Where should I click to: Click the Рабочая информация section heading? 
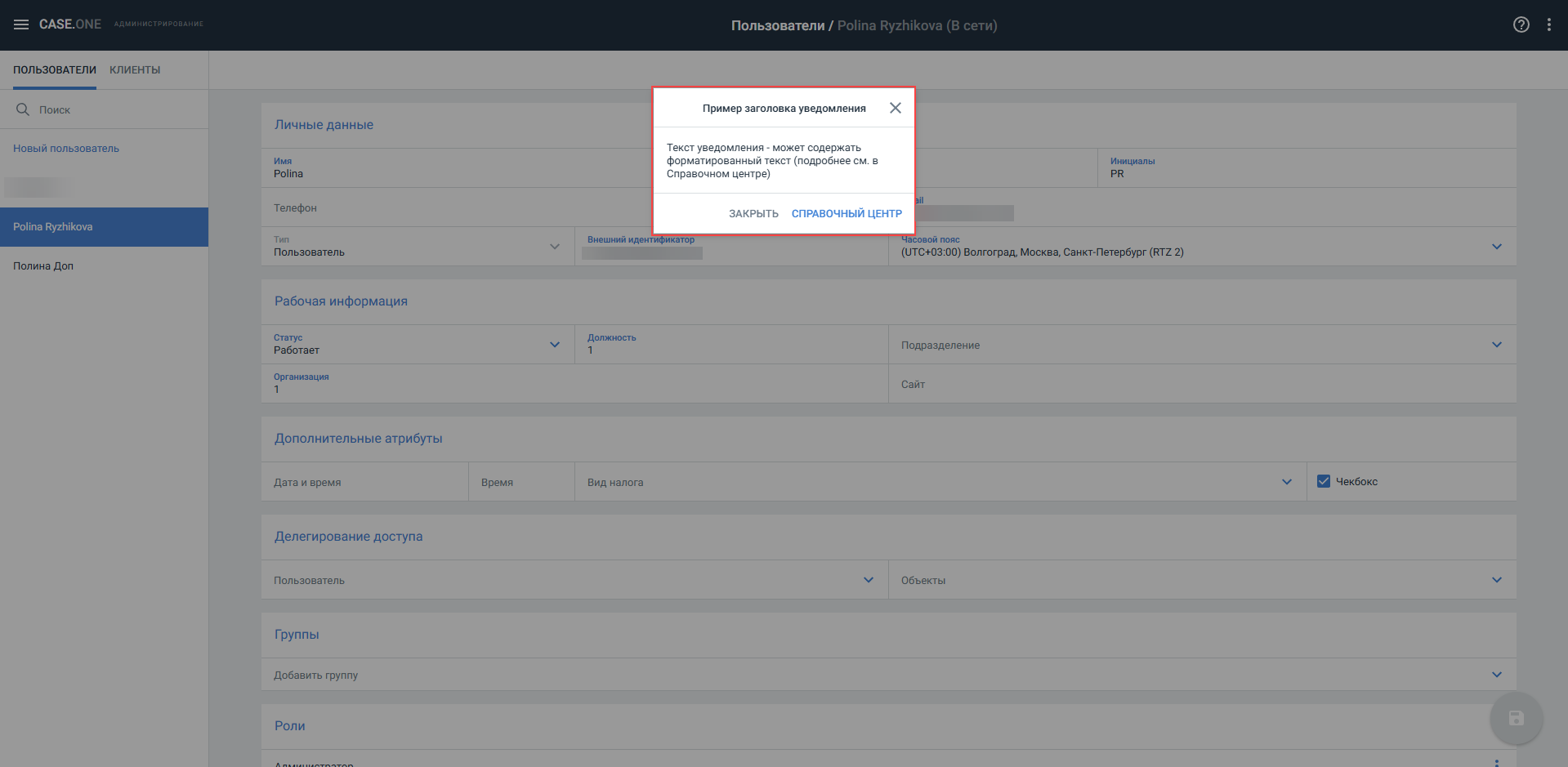click(341, 301)
